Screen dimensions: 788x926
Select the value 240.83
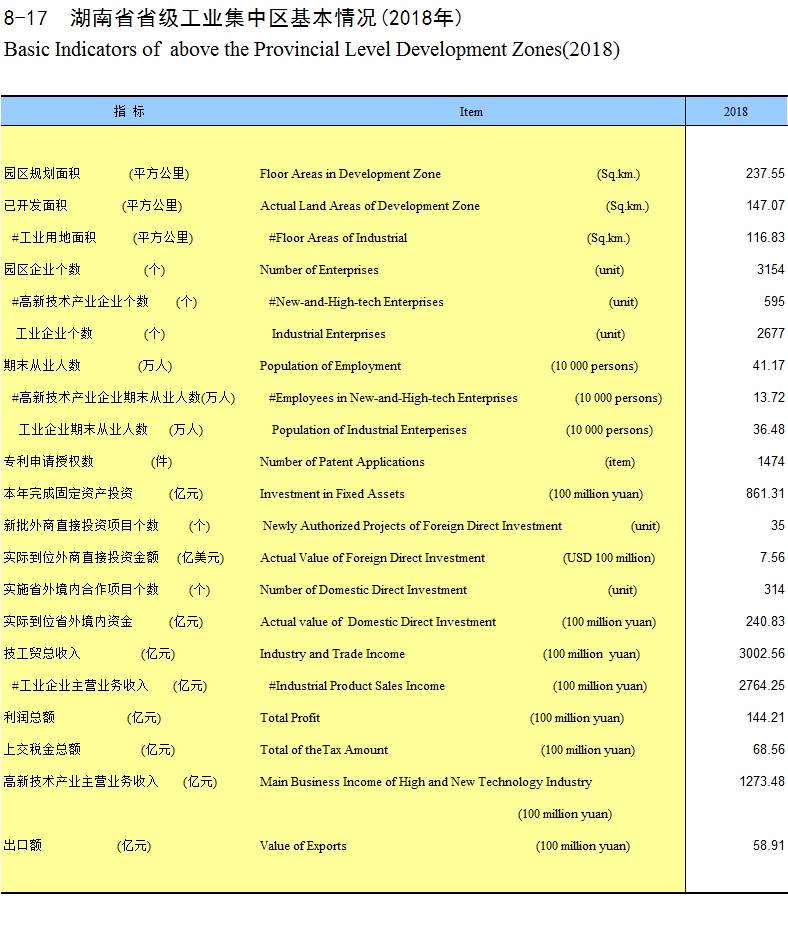[765, 621]
